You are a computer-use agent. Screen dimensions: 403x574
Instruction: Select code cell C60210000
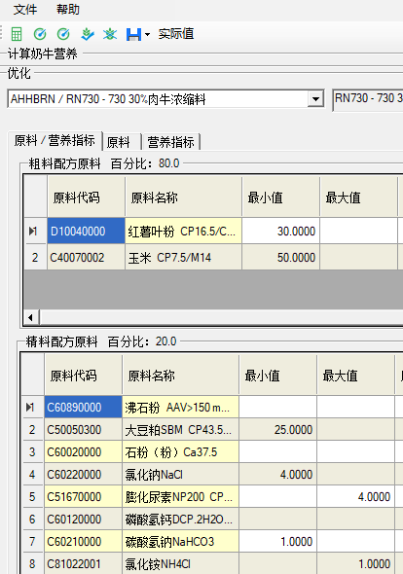point(83,541)
